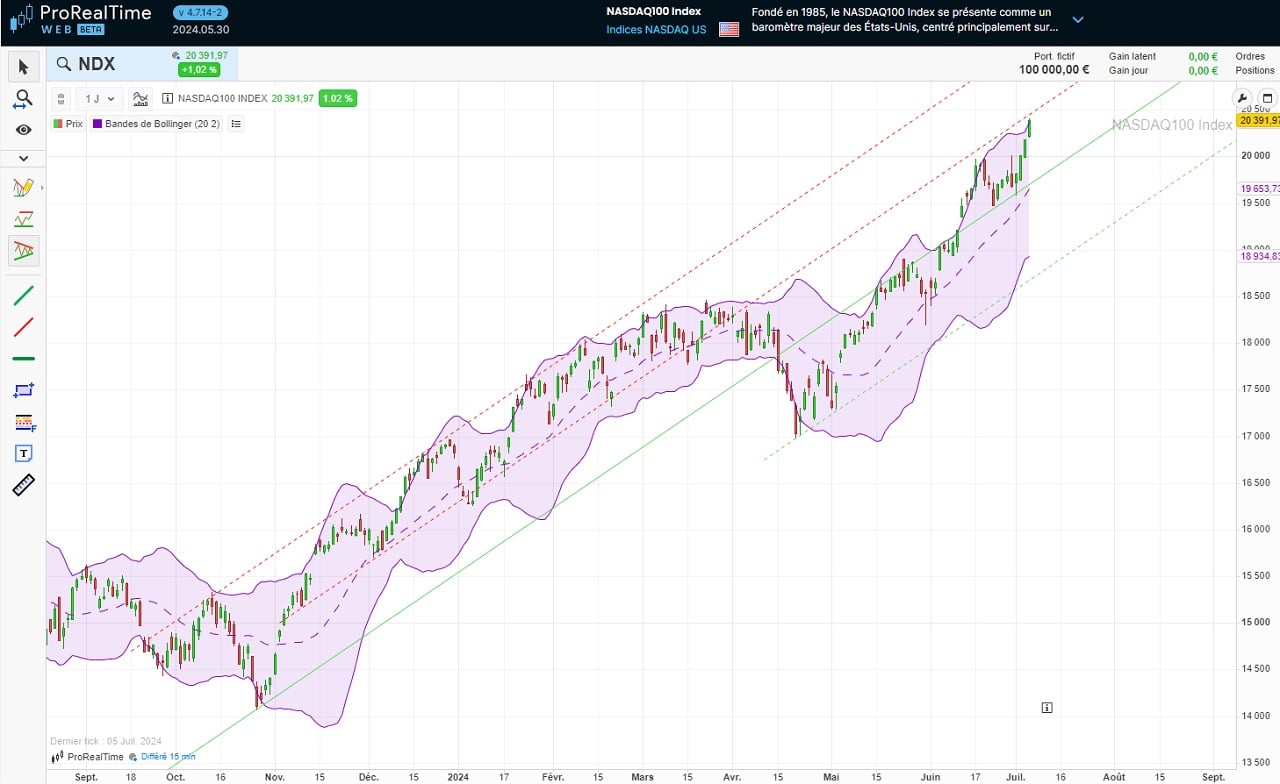Click the instrument info icon
The width and height of the screenshot is (1280, 784).
[168, 98]
